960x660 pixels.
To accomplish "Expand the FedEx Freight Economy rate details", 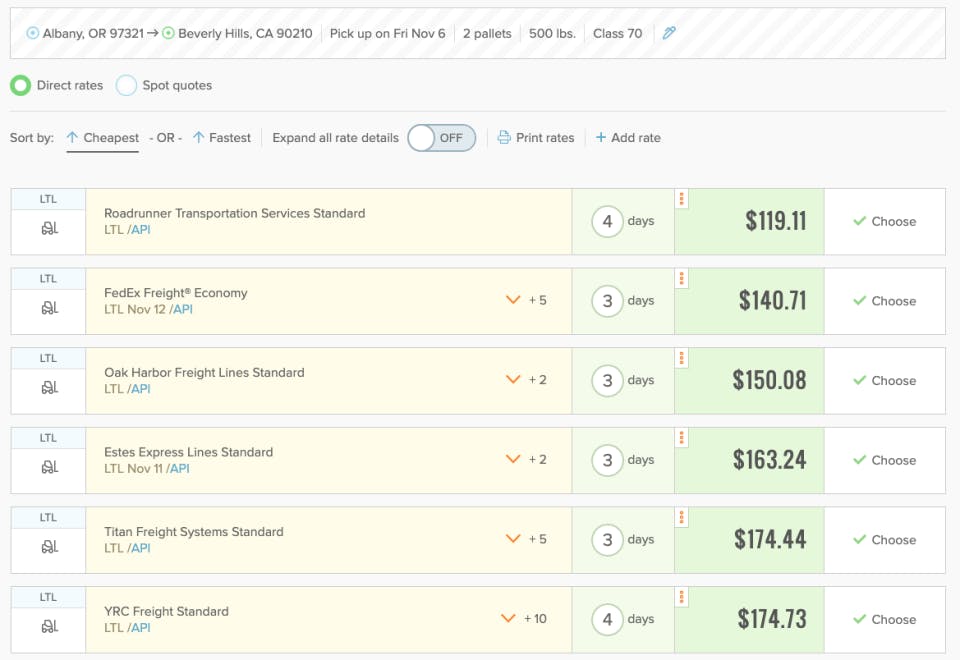I will 512,299.
